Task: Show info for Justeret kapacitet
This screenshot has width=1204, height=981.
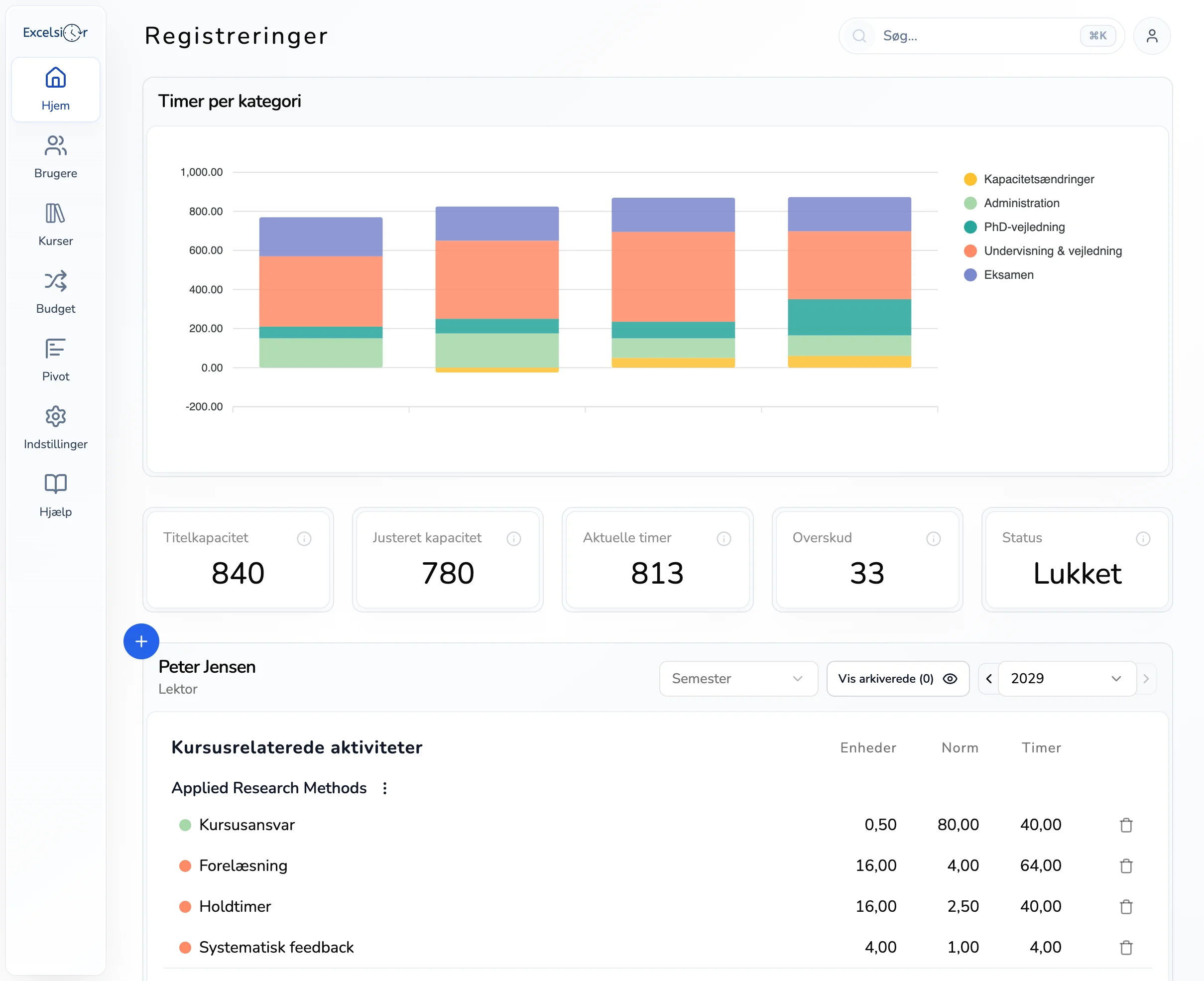Action: [513, 538]
